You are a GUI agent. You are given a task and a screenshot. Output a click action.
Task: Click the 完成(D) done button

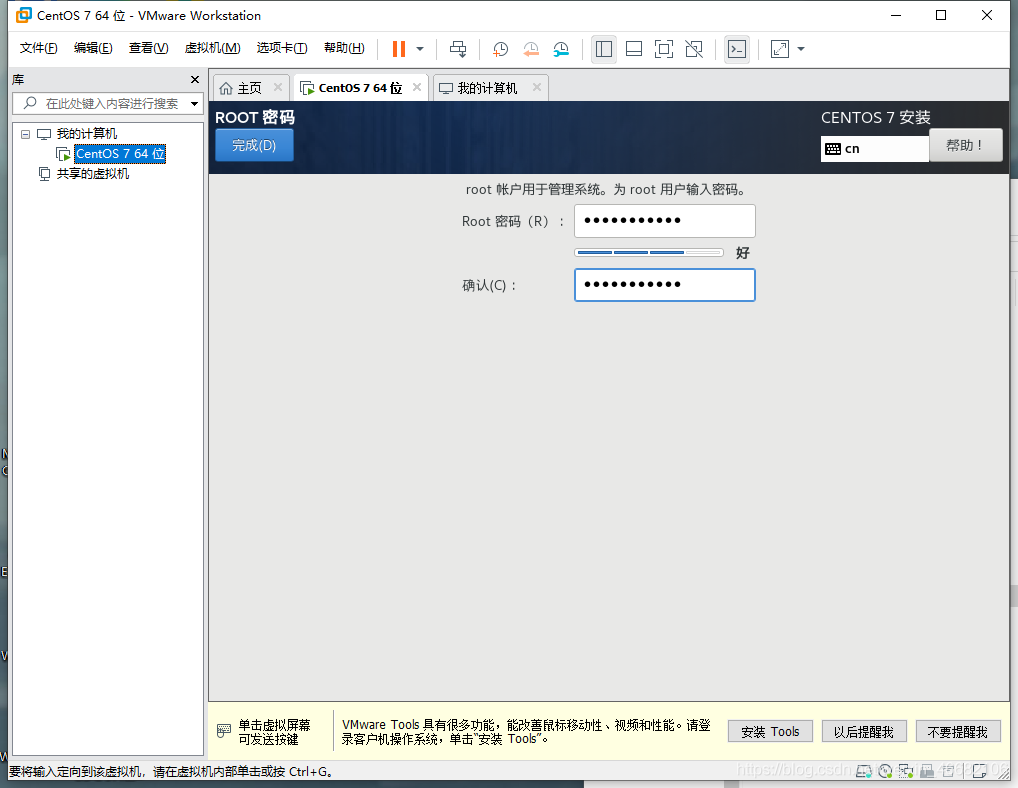(x=254, y=145)
